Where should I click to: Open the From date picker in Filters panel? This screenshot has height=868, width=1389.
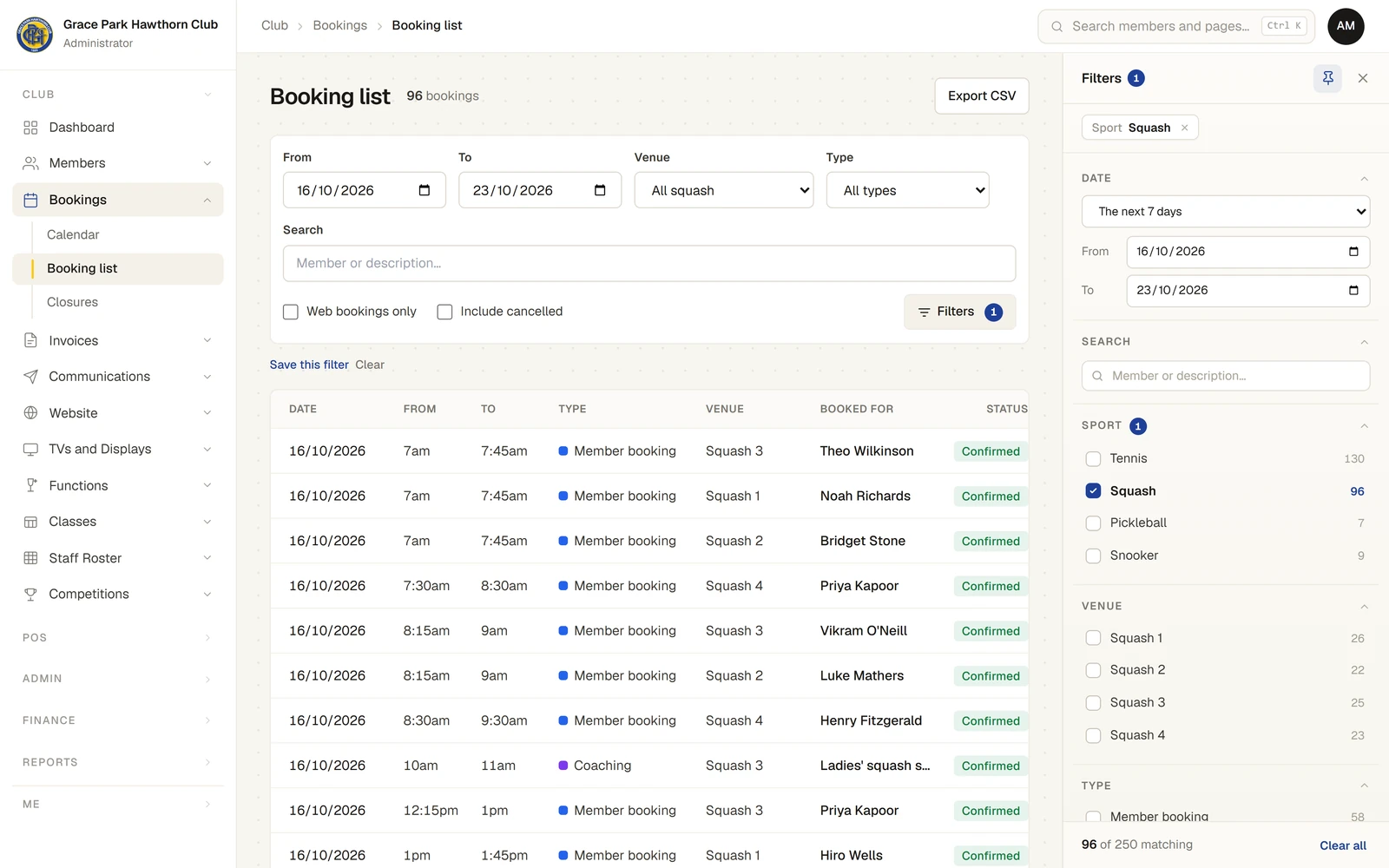tap(1353, 252)
